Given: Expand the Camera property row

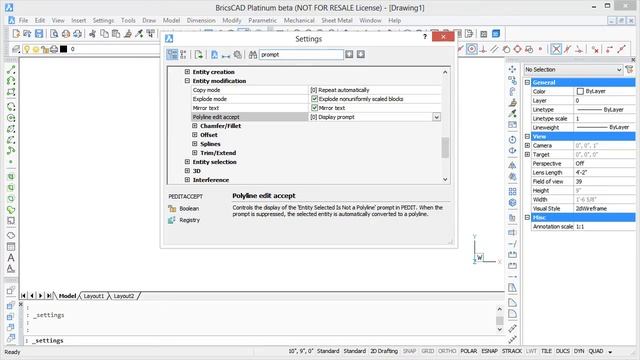Looking at the screenshot, I should [x=527, y=145].
